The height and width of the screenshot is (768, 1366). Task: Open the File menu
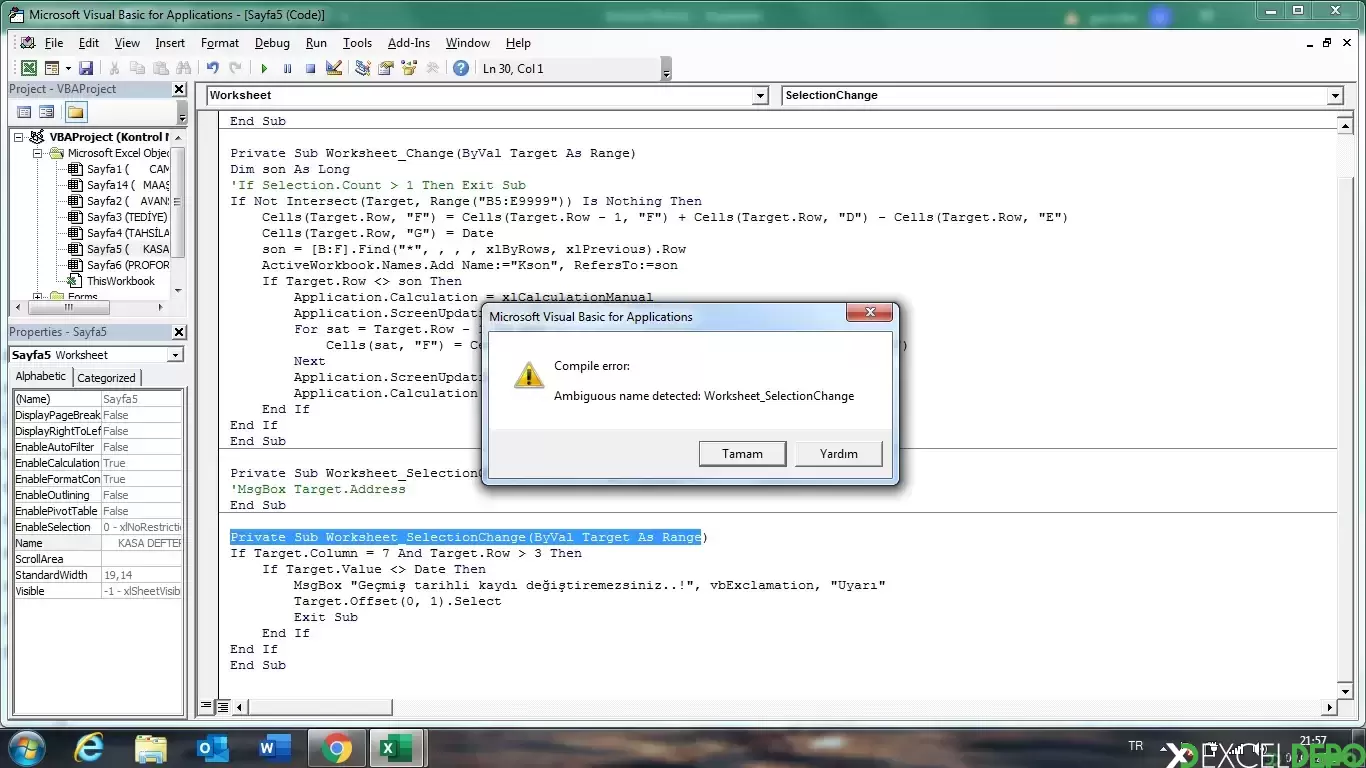coord(54,43)
